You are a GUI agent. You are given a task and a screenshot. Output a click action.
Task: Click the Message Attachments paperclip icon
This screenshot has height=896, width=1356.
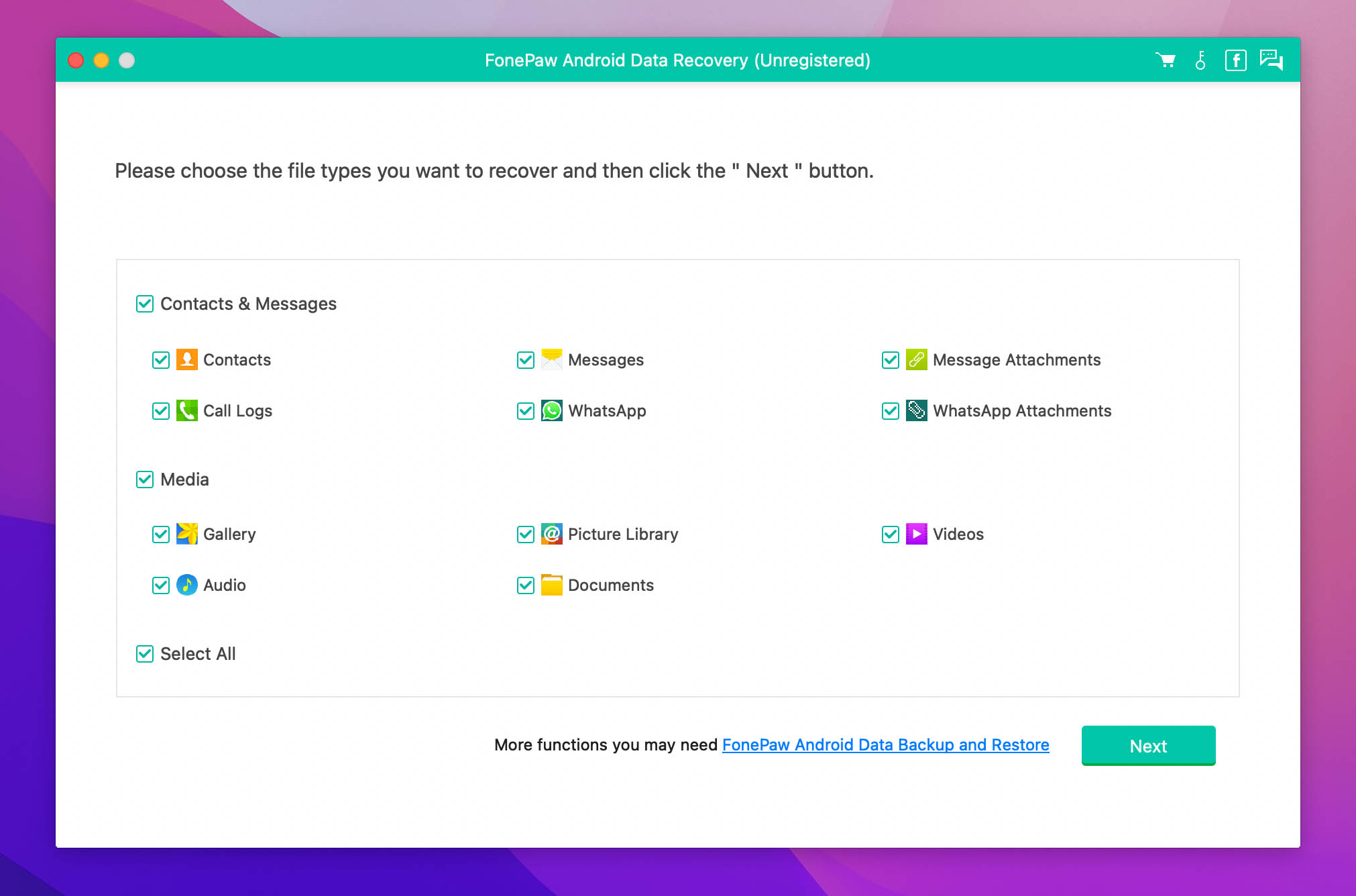pyautogui.click(x=917, y=360)
